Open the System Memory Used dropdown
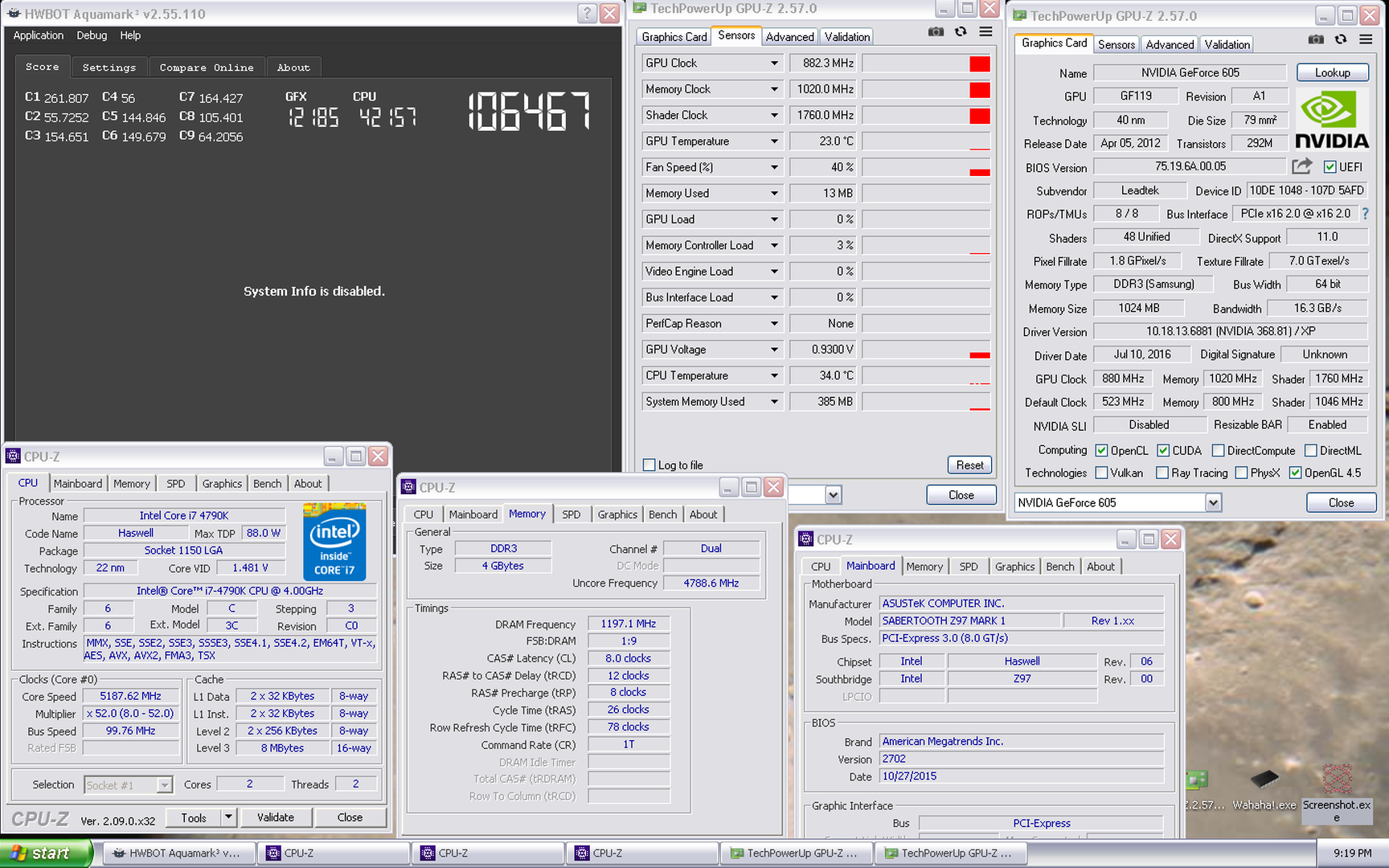Image resolution: width=1389 pixels, height=868 pixels. (x=774, y=402)
